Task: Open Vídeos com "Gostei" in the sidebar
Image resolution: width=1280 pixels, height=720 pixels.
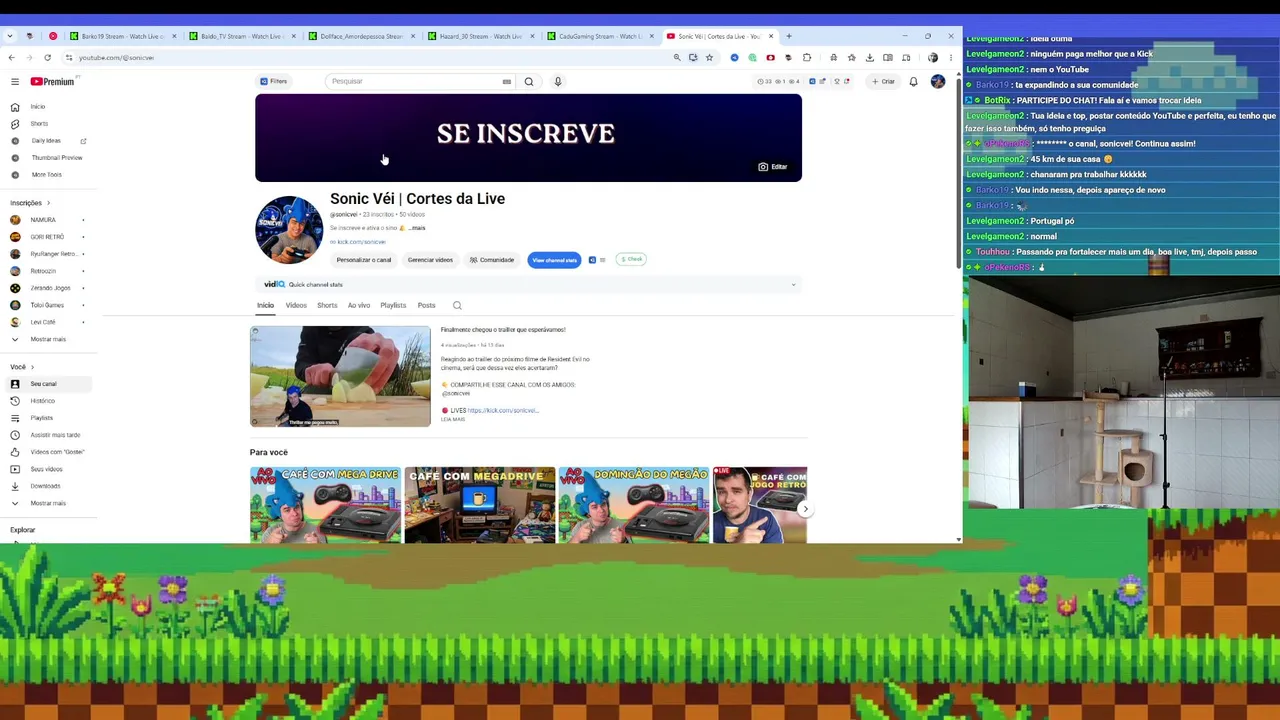Action: pos(47,452)
